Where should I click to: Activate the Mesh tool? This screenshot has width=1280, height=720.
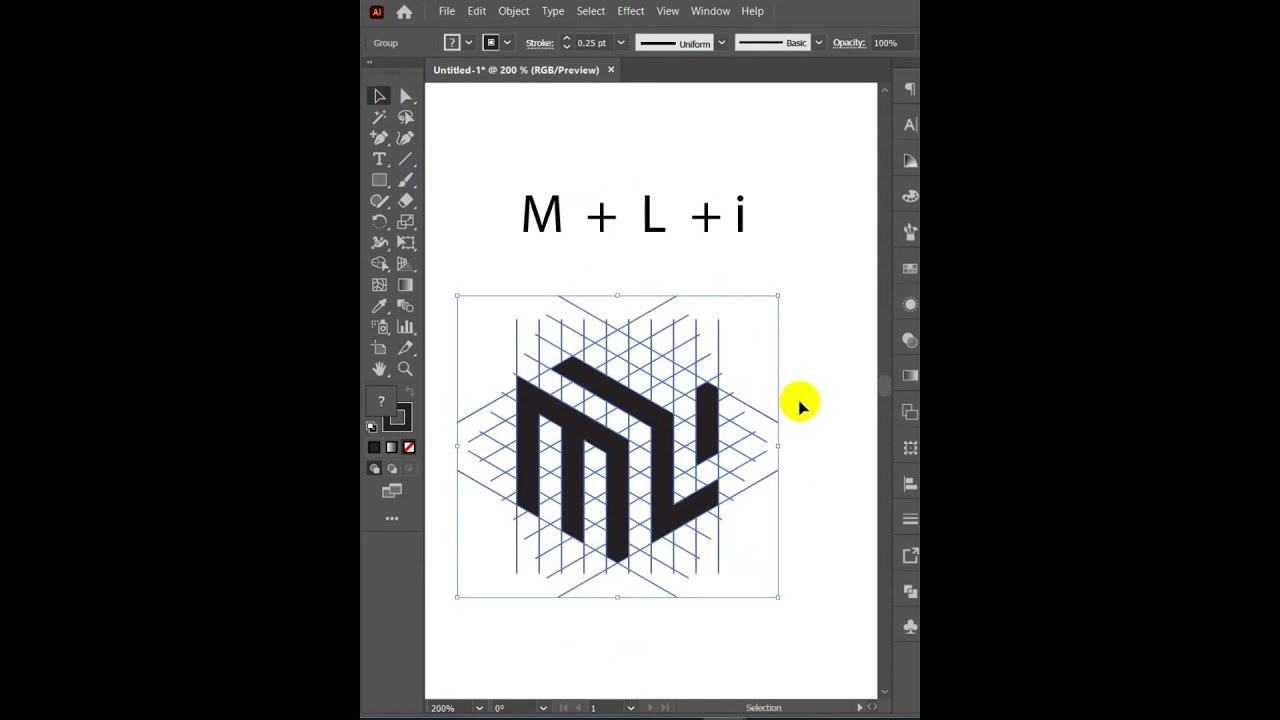click(379, 285)
